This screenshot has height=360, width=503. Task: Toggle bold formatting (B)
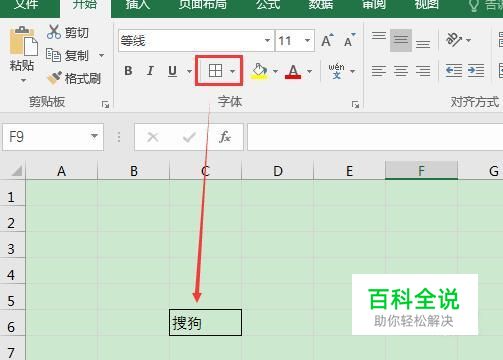(128, 71)
